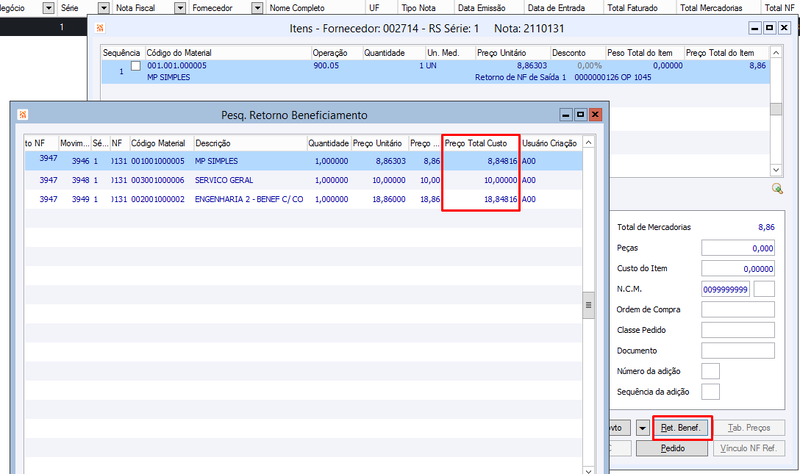Viewport: 800px width, 474px height.
Task: Click the Itens grid scrollbar thumb
Action: coord(776,109)
